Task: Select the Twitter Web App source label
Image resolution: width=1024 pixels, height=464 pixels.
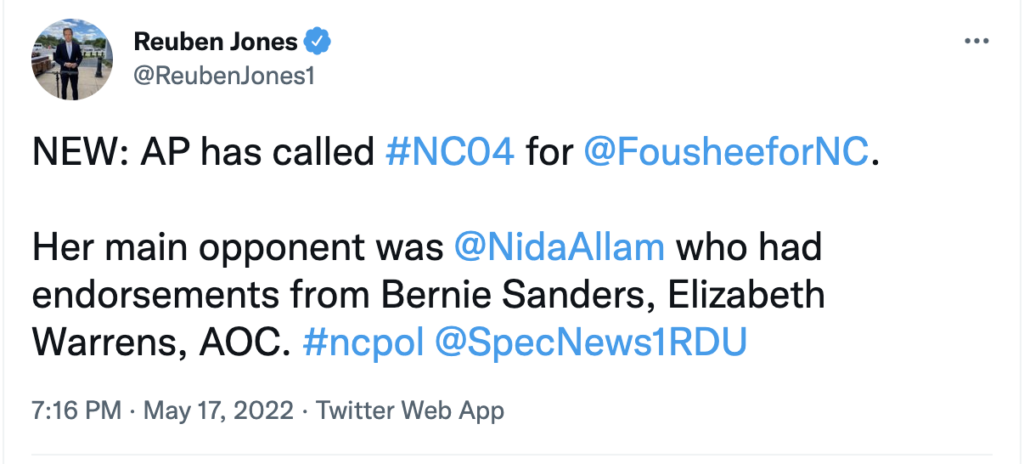Action: [410, 410]
